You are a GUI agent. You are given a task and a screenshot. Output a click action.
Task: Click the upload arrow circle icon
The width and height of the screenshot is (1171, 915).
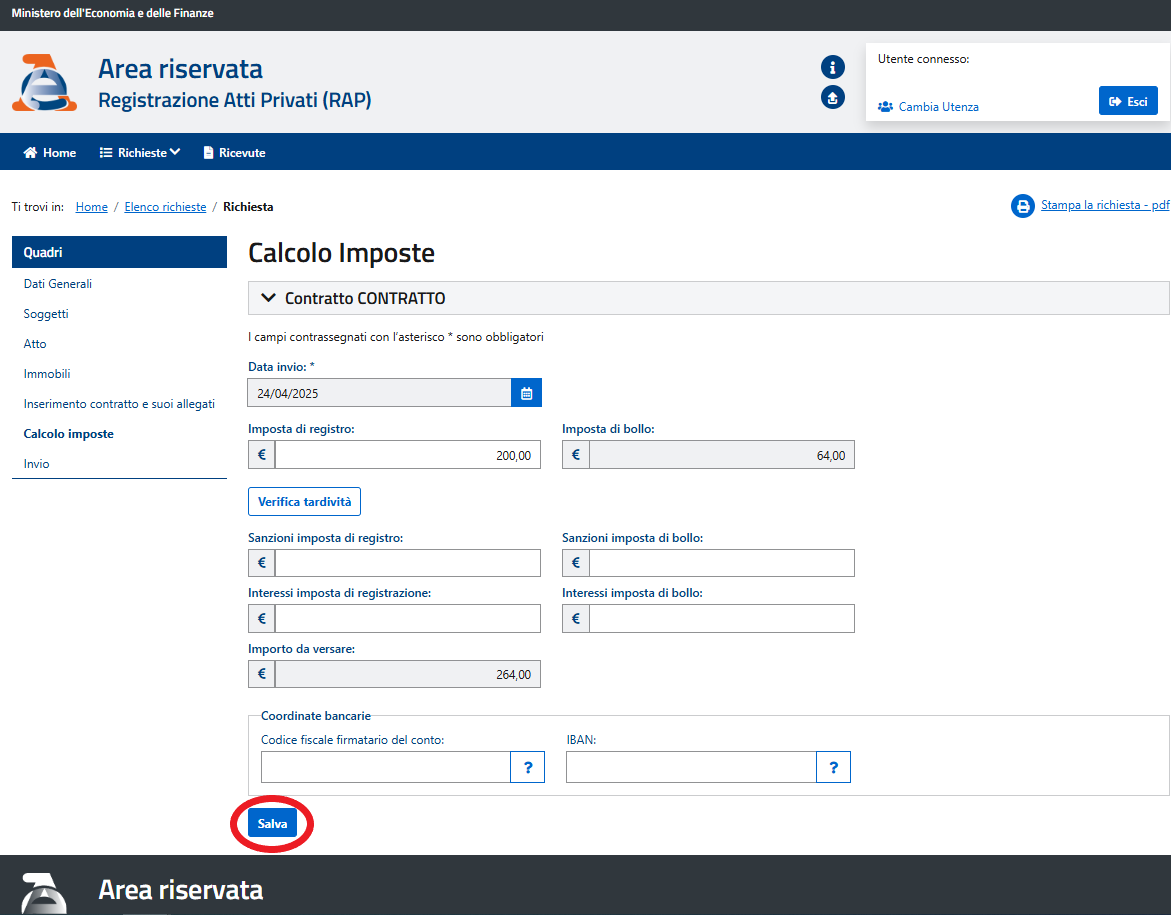pos(833,97)
